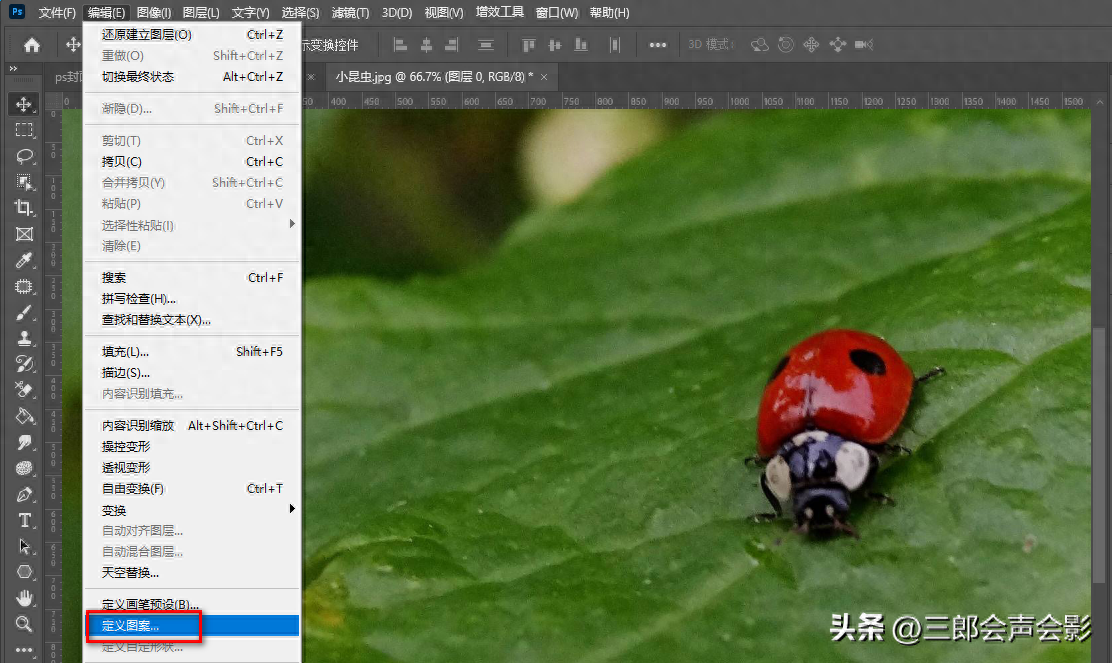This screenshot has height=663, width=1112.
Task: Open the 视图(V) menu
Action: click(x=444, y=13)
